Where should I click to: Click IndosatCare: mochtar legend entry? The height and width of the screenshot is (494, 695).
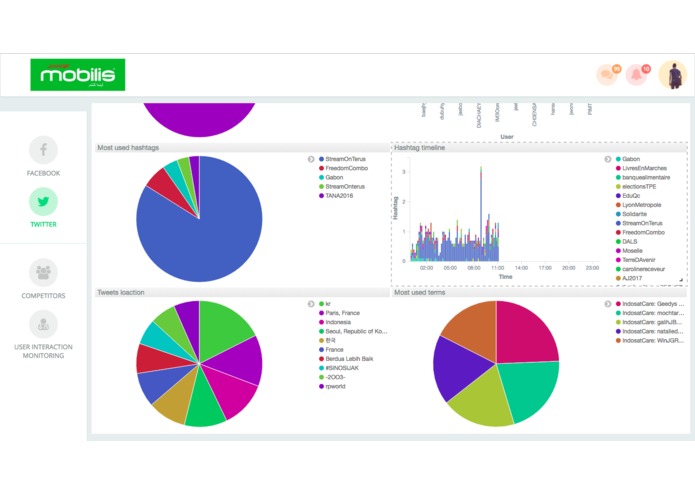point(650,313)
